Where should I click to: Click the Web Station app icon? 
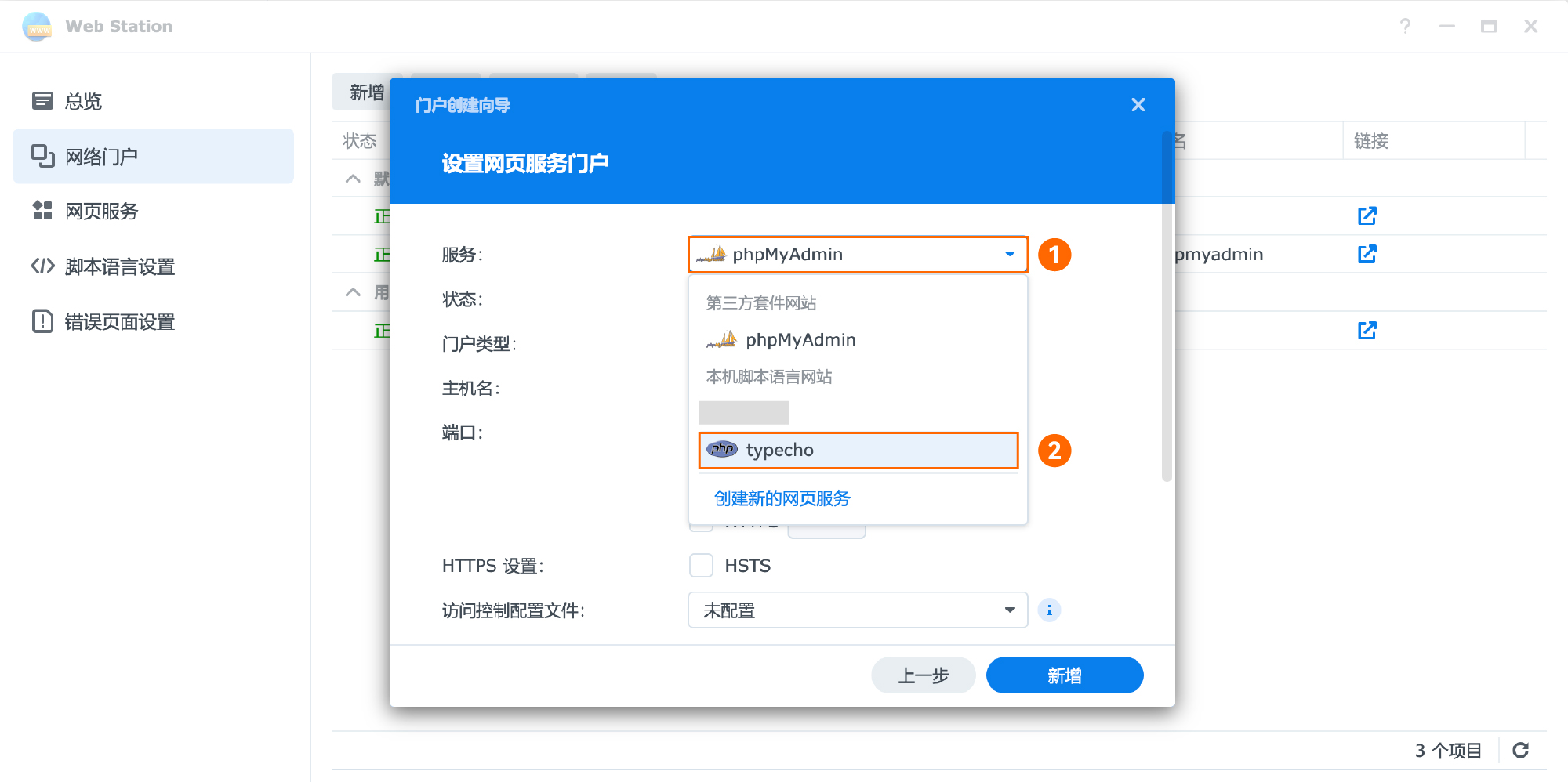[37, 27]
